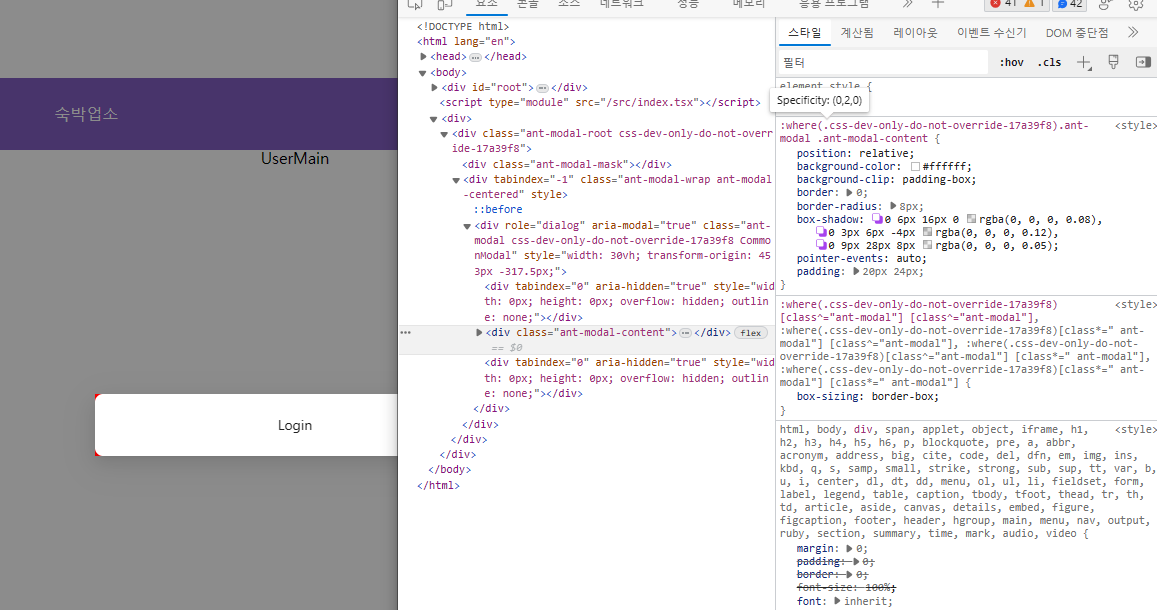Open color swatch for rgba 0.12 shadow
Image resolution: width=1157 pixels, height=610 pixels.
(x=928, y=232)
